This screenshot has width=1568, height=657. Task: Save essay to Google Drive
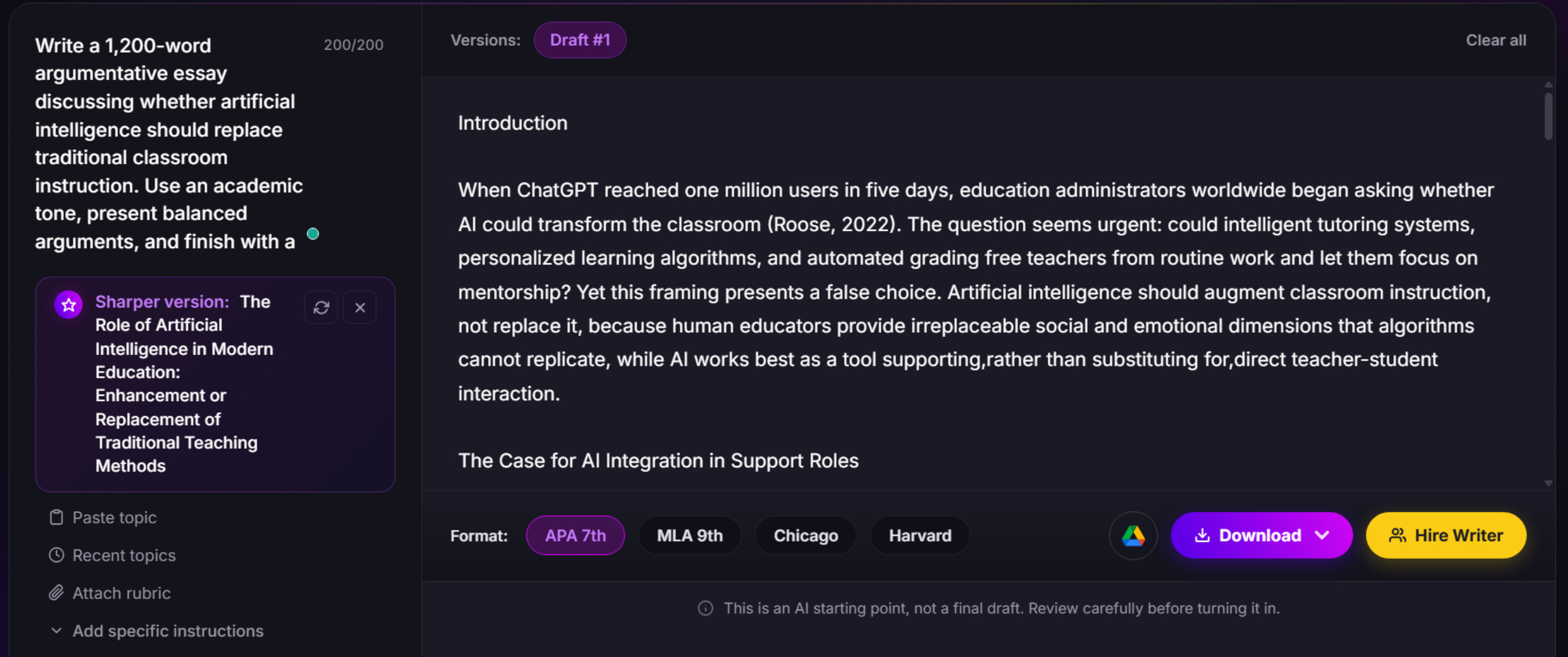click(1133, 536)
